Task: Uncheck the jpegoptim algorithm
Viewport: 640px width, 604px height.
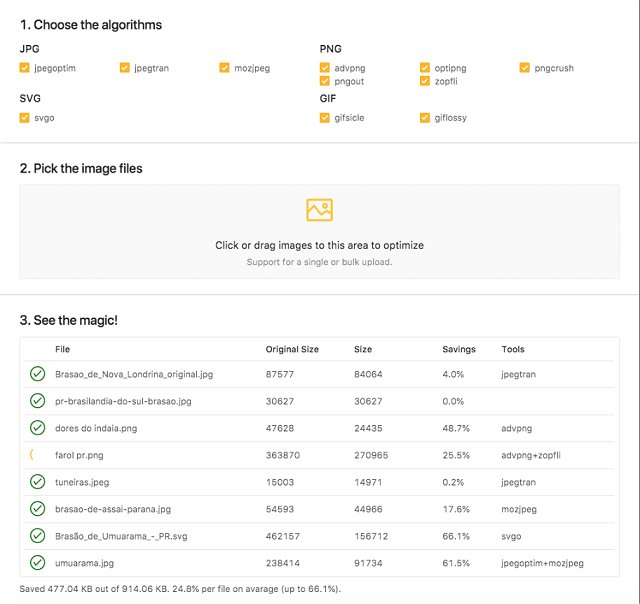Action: point(25,68)
